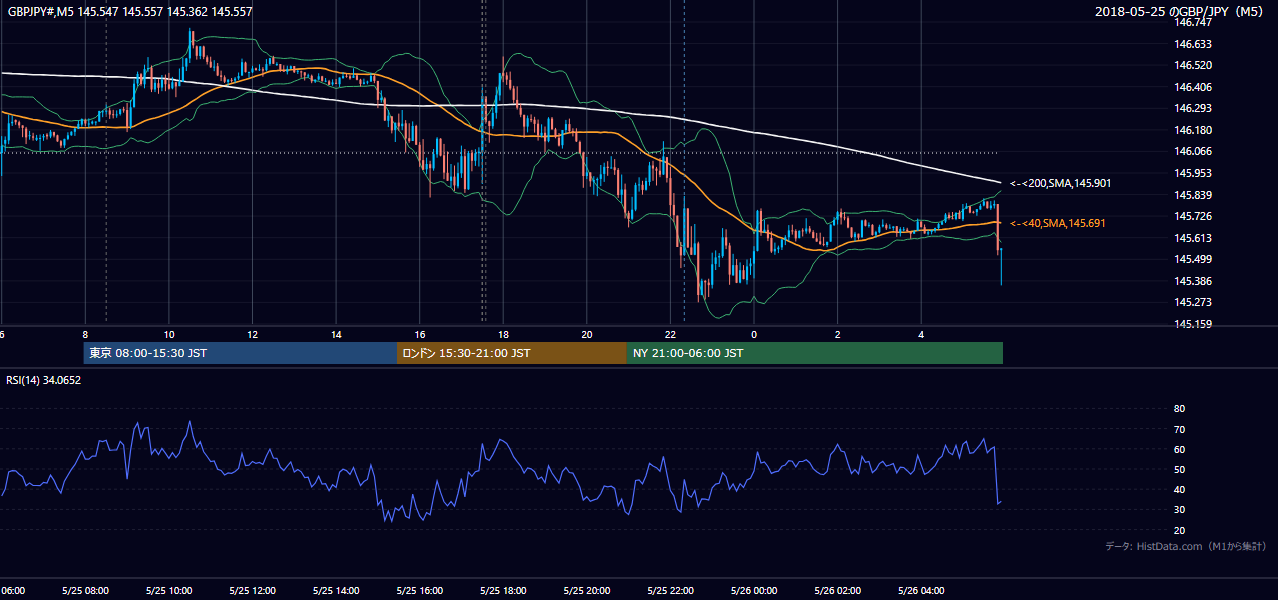Viewport: 1278px width, 600px height.
Task: Click hour tick 4 under the price chart
Action: [x=921, y=334]
